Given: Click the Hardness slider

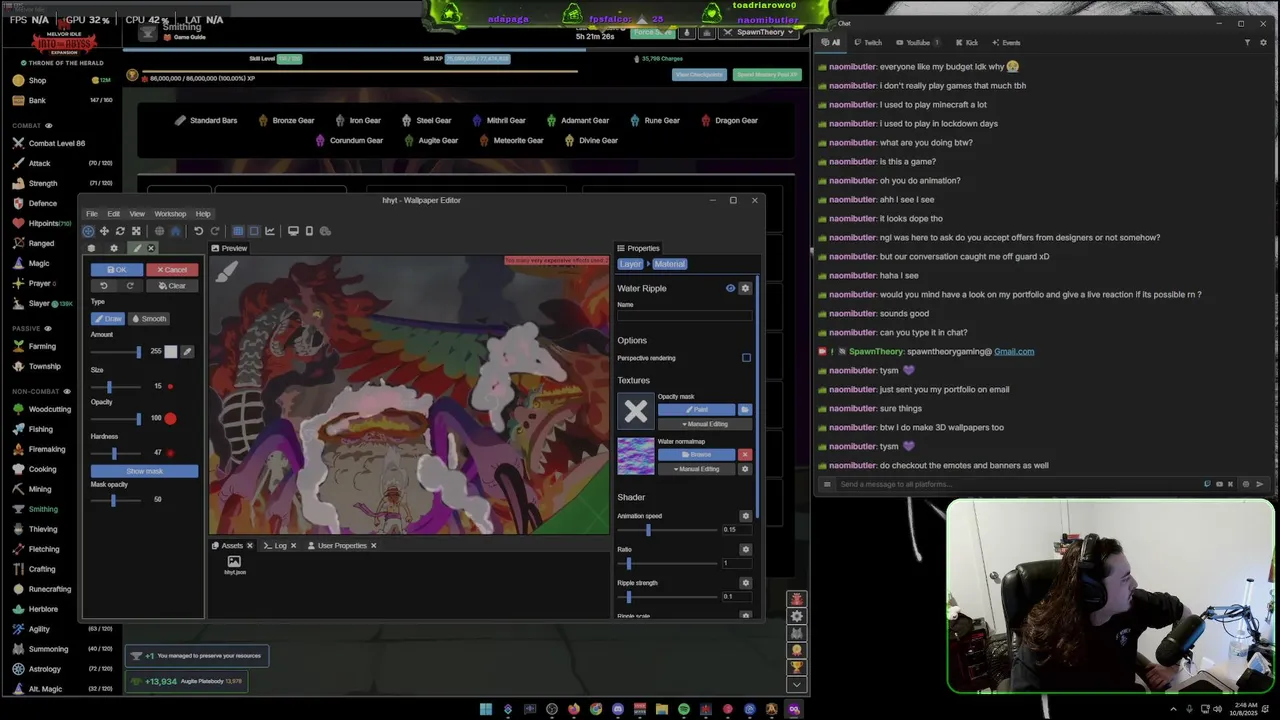Looking at the screenshot, I should coord(116,453).
